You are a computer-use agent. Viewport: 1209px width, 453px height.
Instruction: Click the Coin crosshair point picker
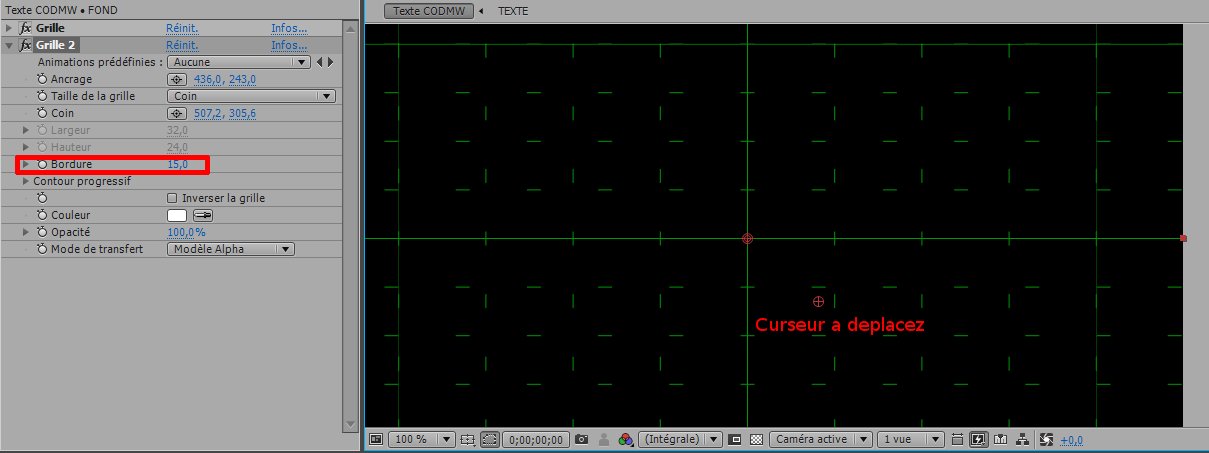pos(177,113)
